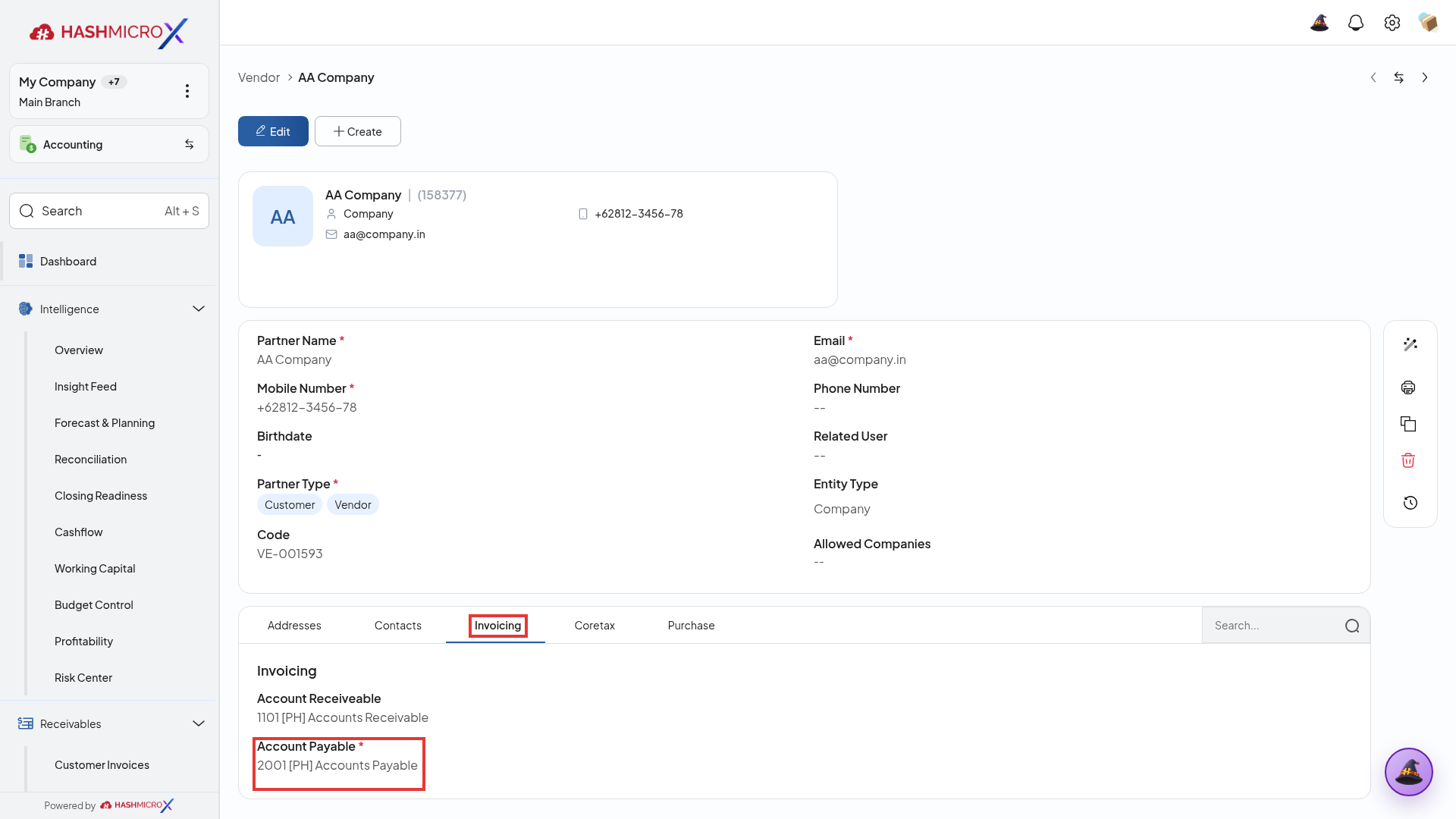Click the +7 companies badge
The width and height of the screenshot is (1456, 819).
[x=114, y=82]
